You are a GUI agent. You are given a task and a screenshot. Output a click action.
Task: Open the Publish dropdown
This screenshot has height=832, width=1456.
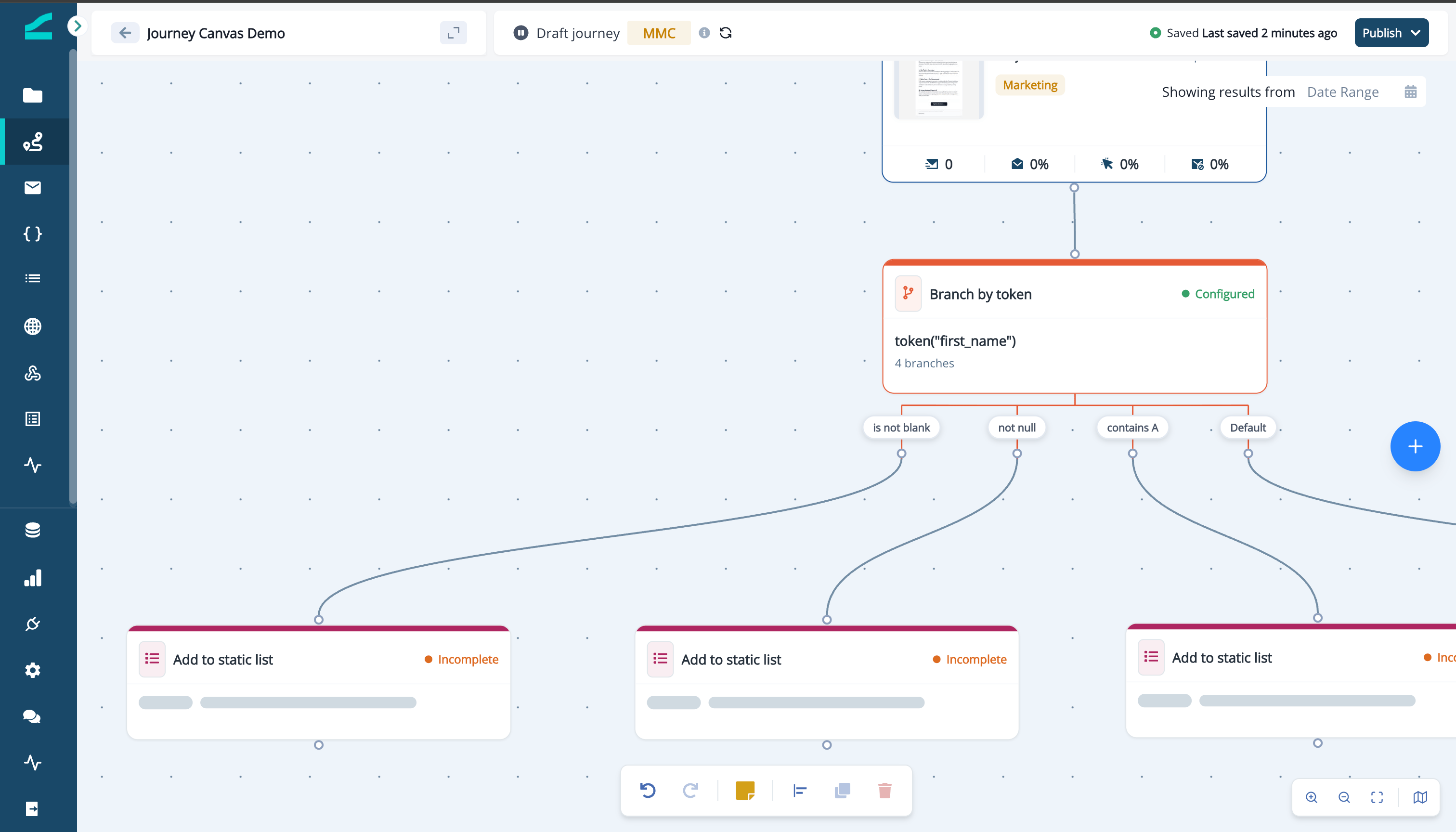[1391, 33]
